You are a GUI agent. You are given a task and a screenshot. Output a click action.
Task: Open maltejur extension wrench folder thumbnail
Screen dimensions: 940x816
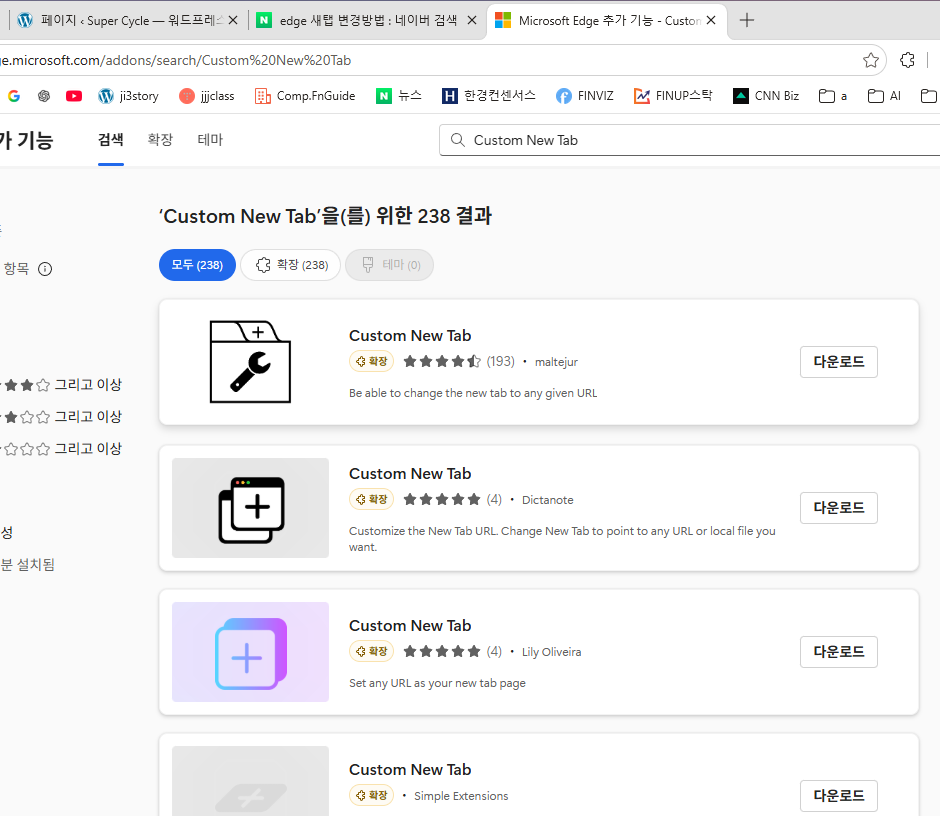(x=251, y=362)
